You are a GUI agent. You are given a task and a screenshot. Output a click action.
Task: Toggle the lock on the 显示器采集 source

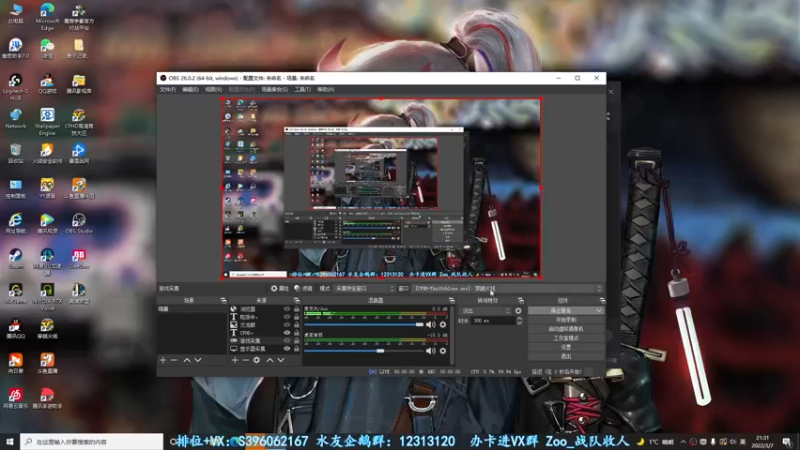[296, 349]
